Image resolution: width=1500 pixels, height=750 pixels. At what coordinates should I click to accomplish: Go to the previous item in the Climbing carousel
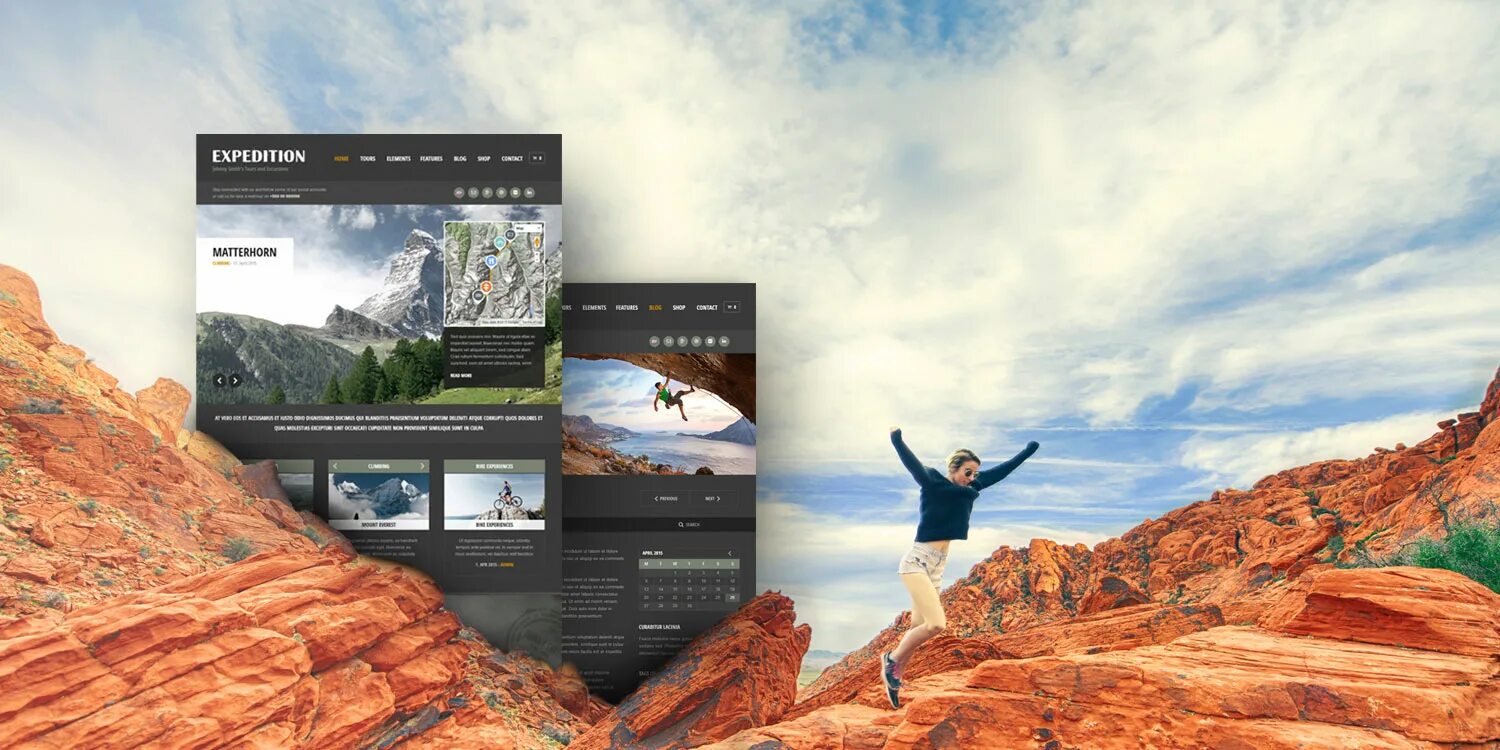coord(335,466)
